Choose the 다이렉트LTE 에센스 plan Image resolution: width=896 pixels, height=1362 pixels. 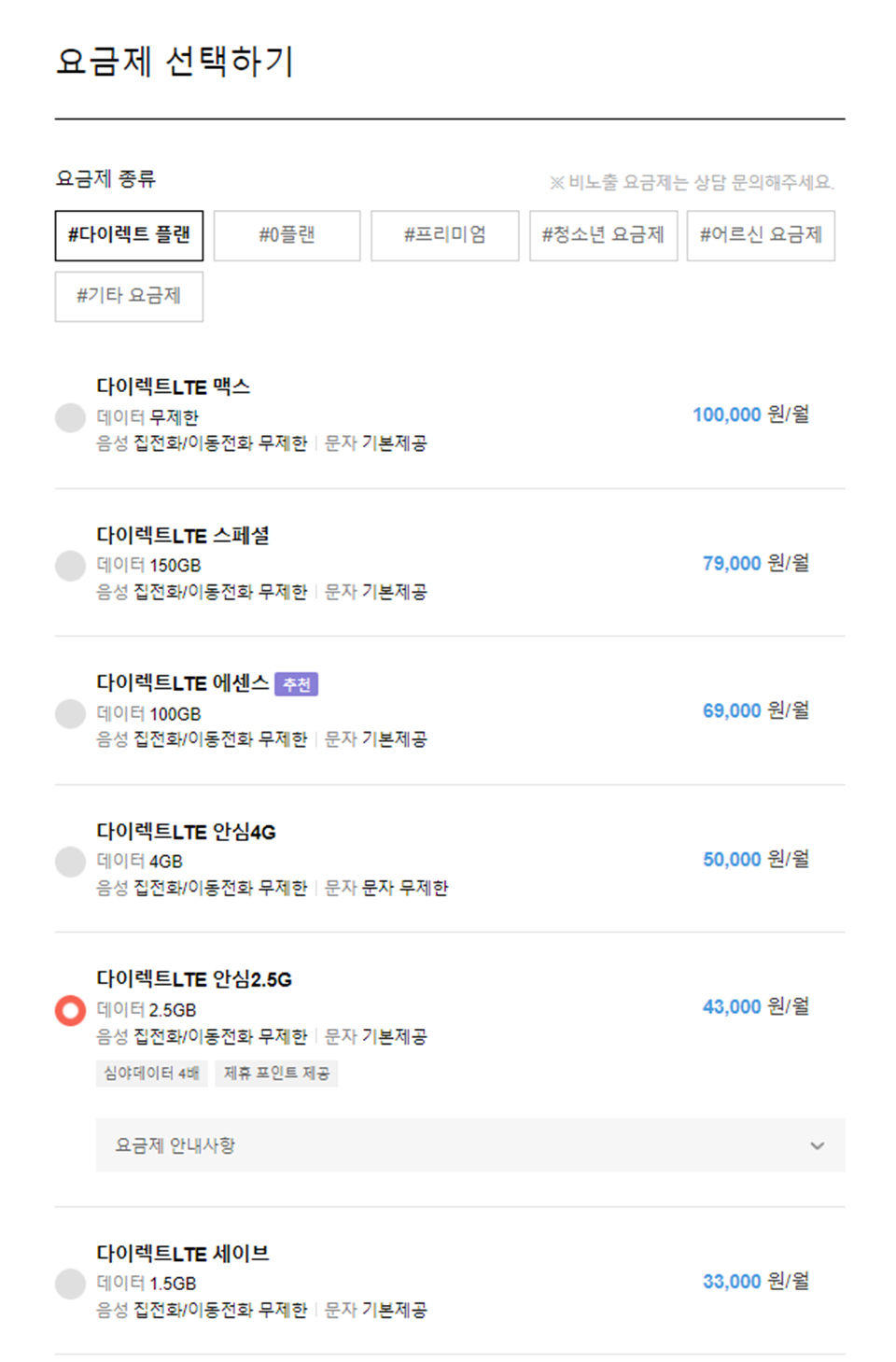pos(69,713)
